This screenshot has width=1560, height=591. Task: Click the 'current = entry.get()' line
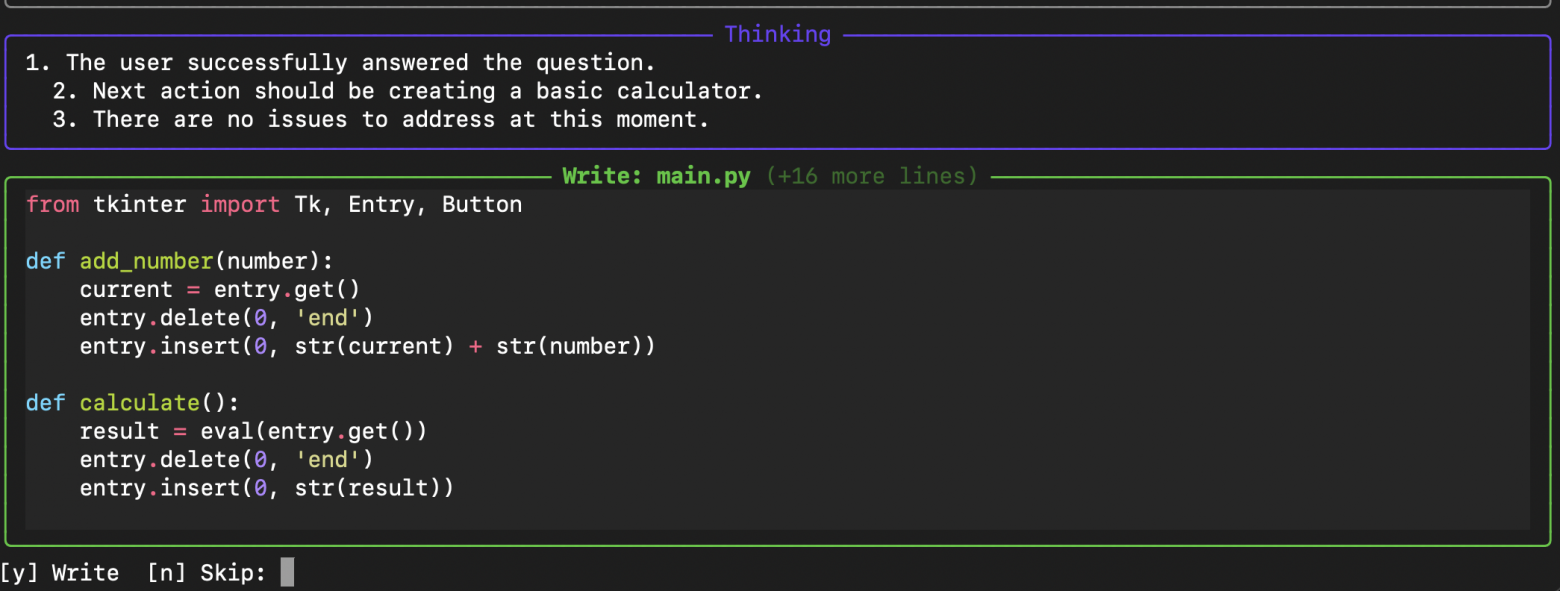click(219, 289)
